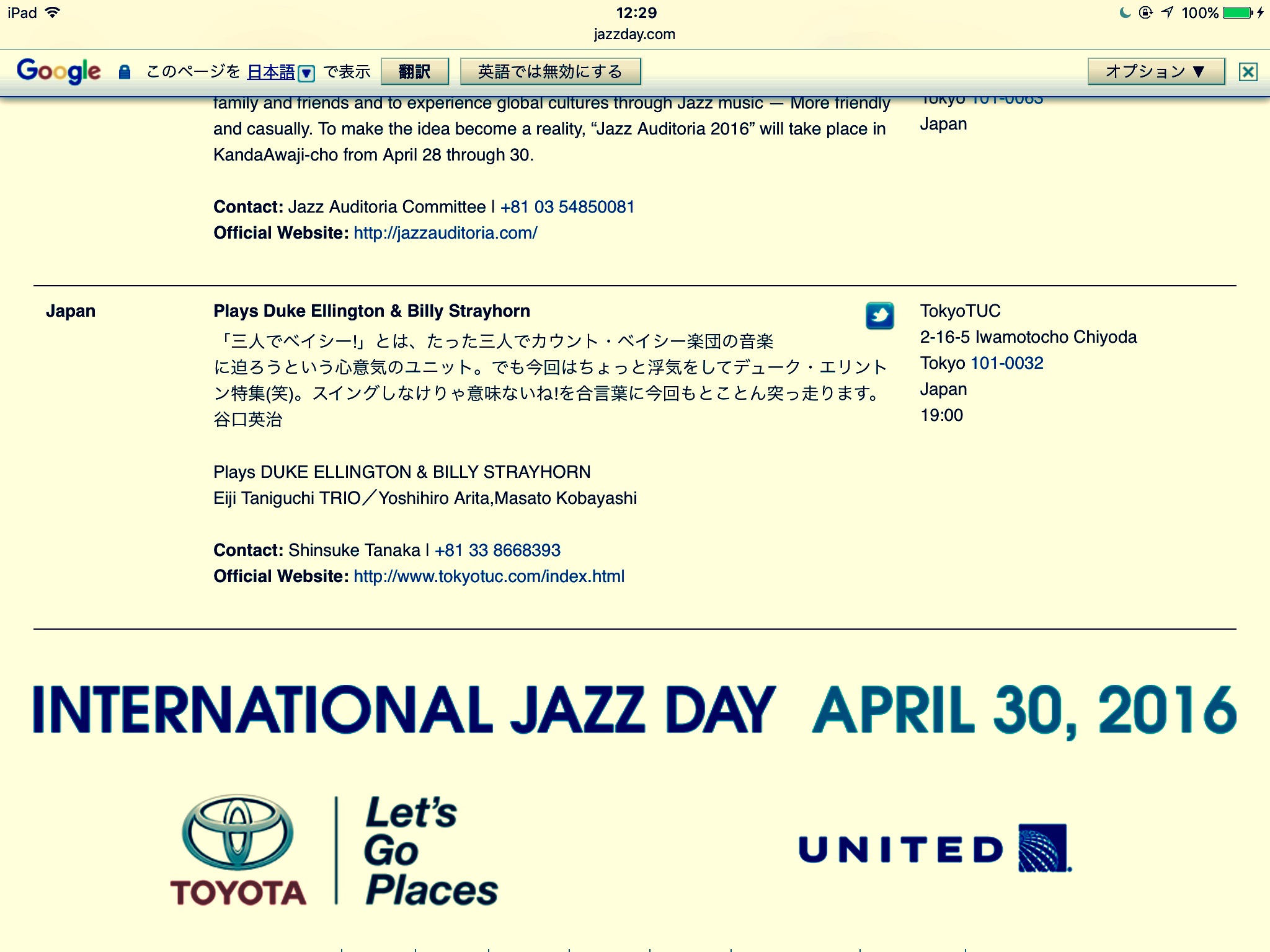The height and width of the screenshot is (952, 1270).
Task: Click the Twitter share icon
Action: click(x=879, y=315)
